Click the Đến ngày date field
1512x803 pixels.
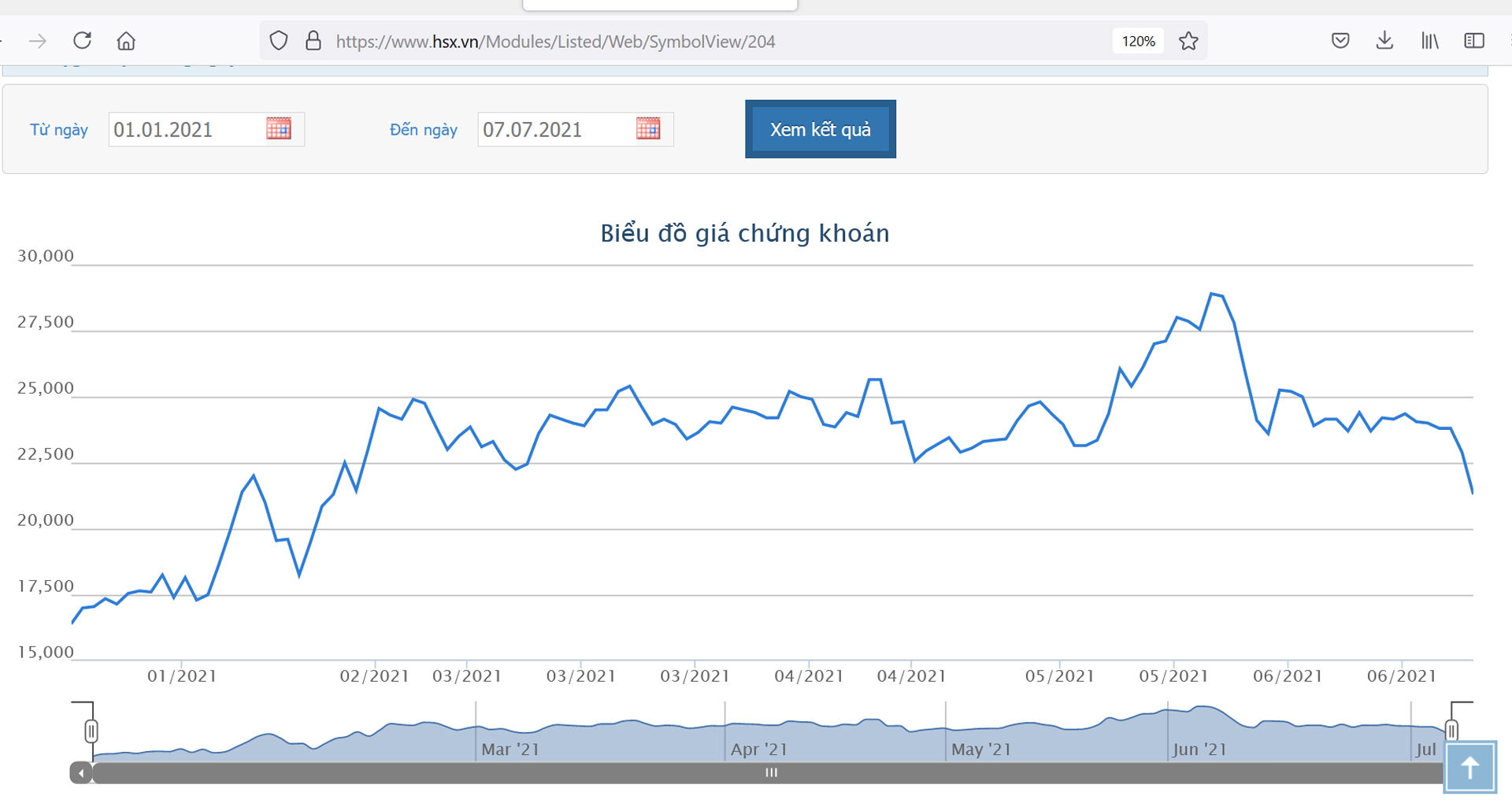click(554, 129)
